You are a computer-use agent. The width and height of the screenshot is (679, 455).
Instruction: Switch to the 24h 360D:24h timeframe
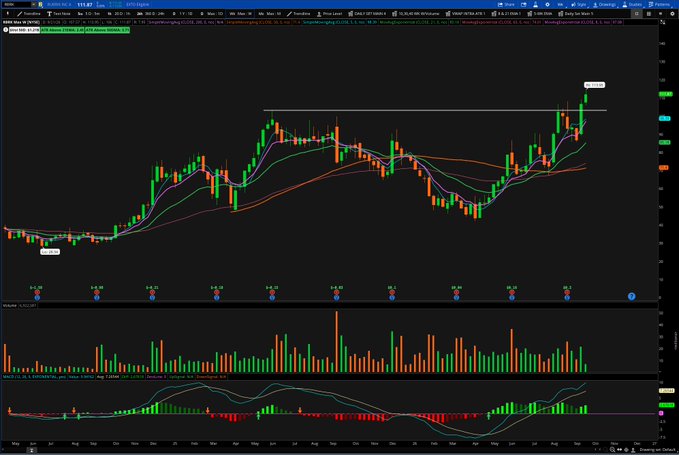pos(151,13)
